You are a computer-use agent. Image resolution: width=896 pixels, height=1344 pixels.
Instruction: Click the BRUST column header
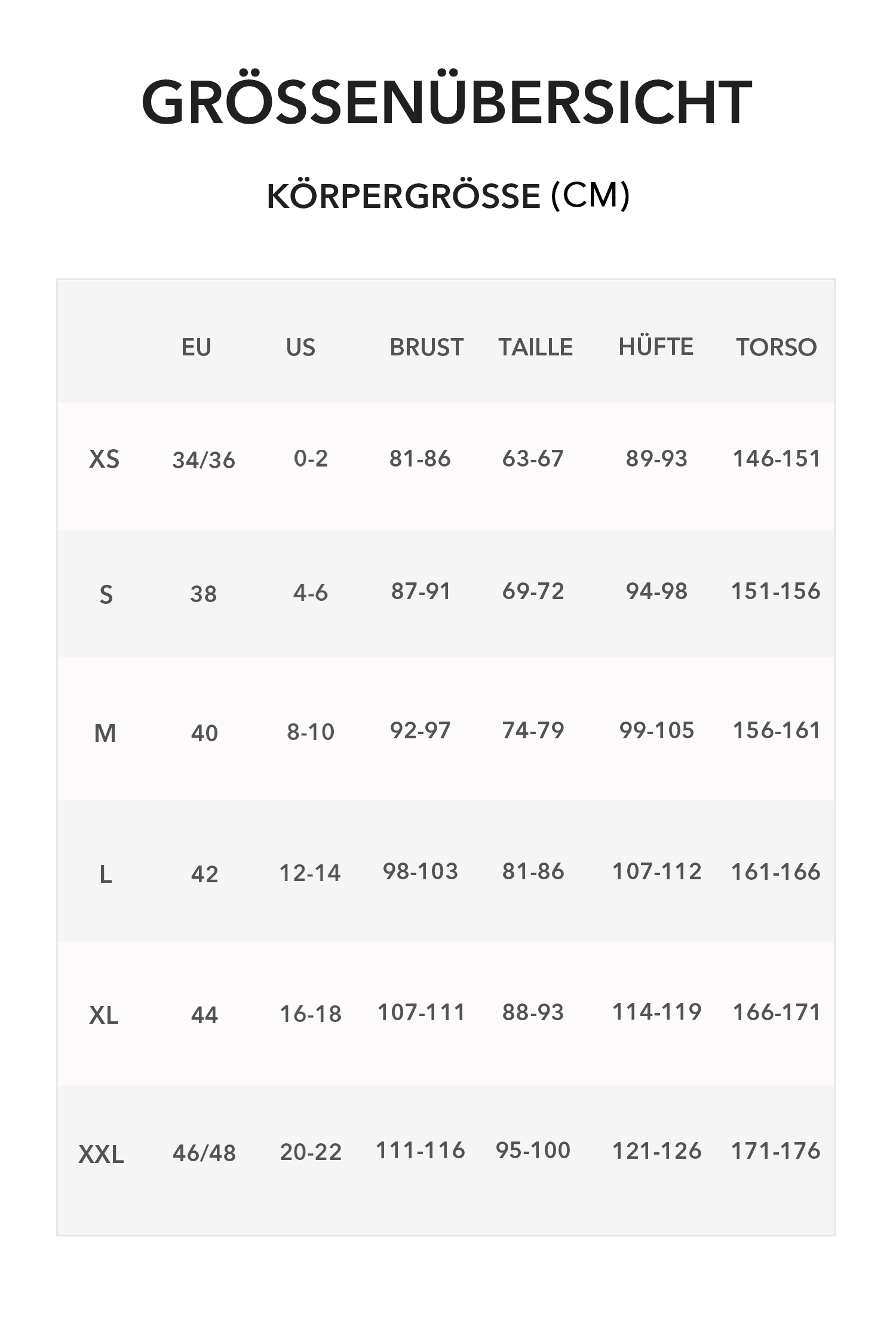(x=426, y=347)
